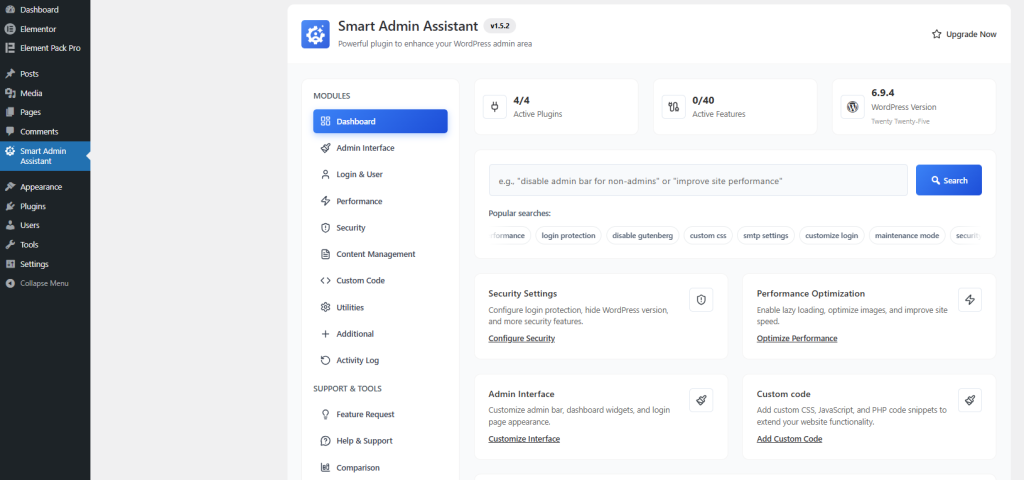Click the v1.5.2 version badge
Image resolution: width=1024 pixels, height=480 pixels.
click(500, 26)
